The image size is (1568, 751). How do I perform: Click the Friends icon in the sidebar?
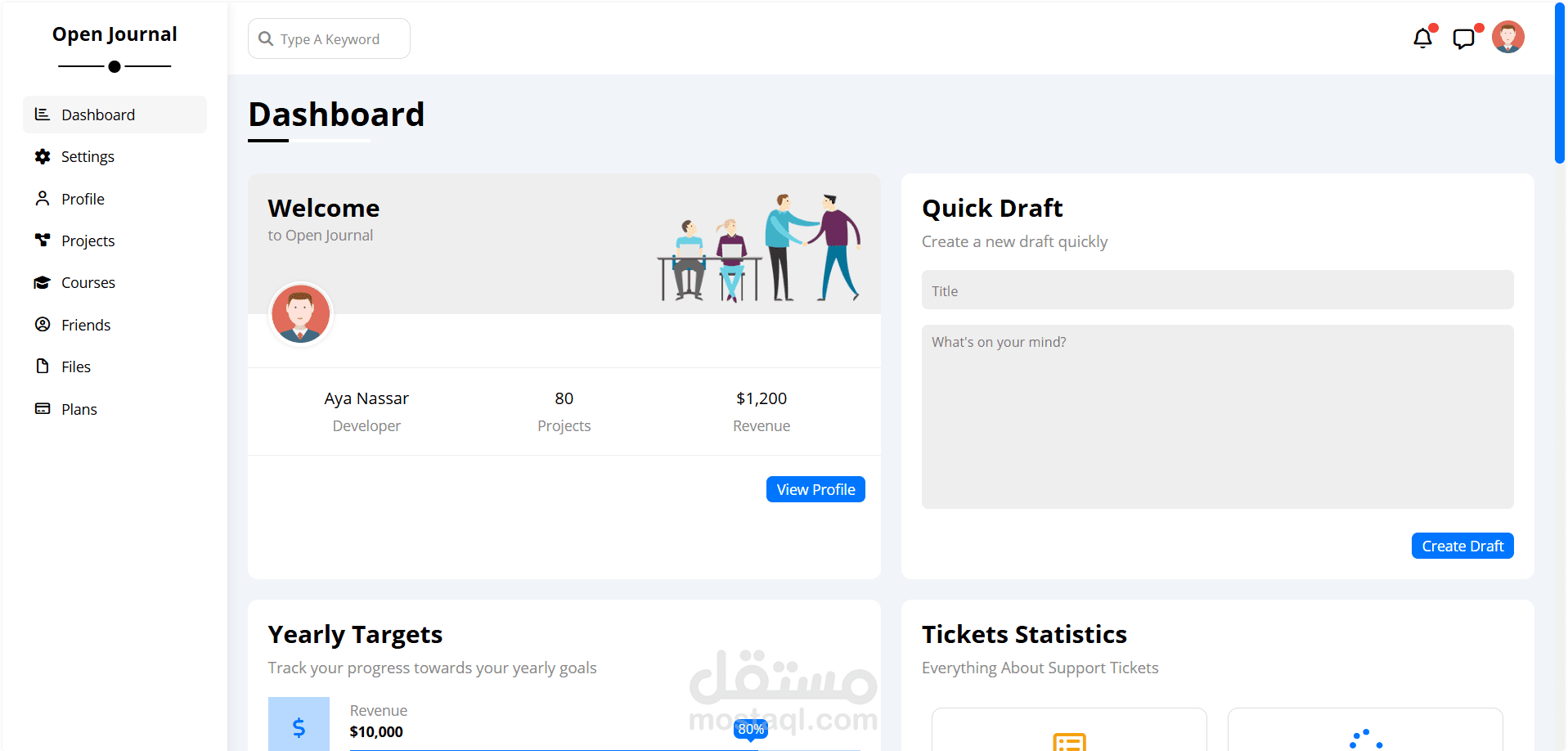(x=43, y=324)
